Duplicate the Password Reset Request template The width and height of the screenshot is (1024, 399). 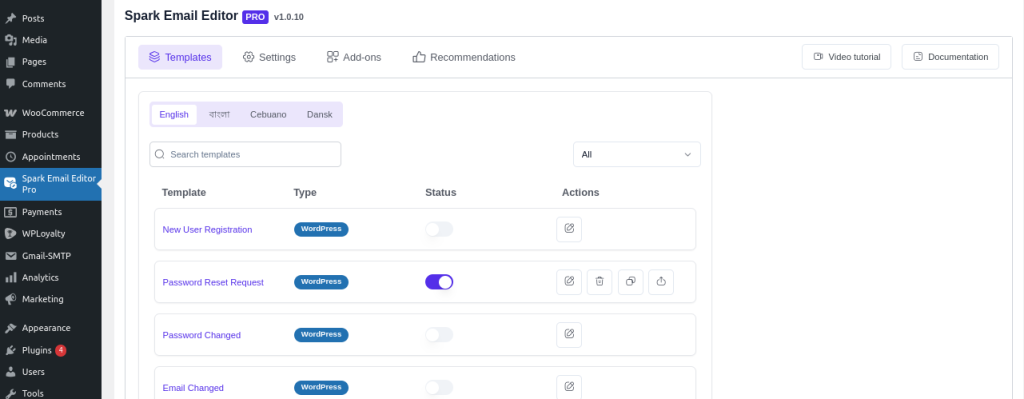click(x=630, y=282)
